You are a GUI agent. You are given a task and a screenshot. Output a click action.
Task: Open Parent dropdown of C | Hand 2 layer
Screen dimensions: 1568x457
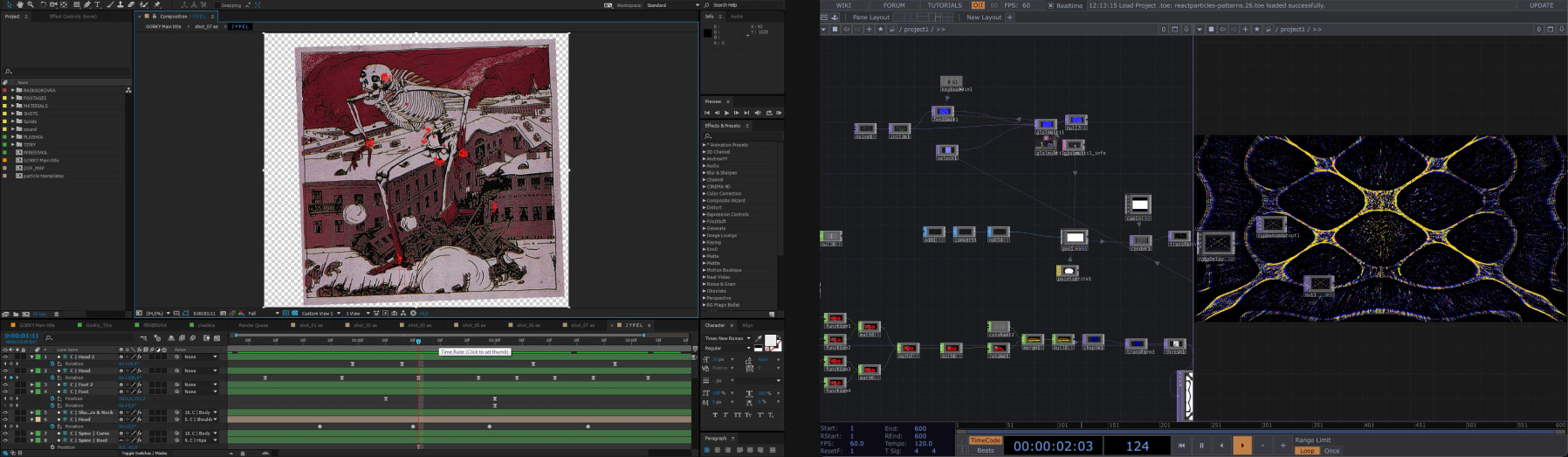coord(200,357)
